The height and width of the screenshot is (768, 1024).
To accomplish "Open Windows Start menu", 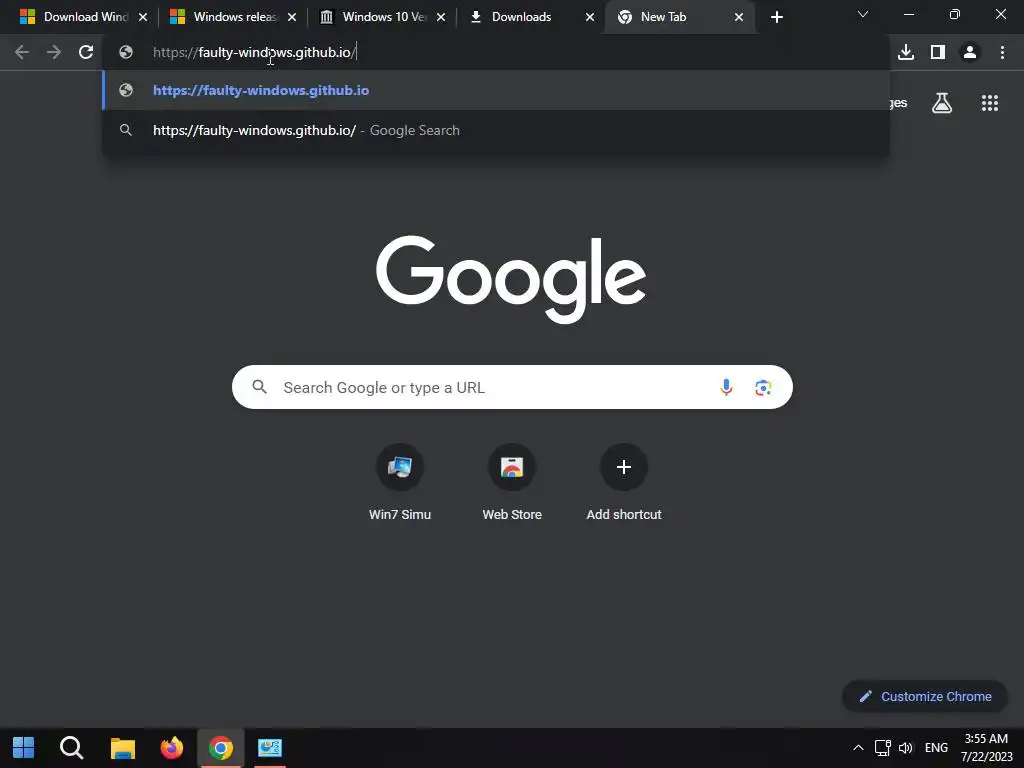I will tap(24, 748).
